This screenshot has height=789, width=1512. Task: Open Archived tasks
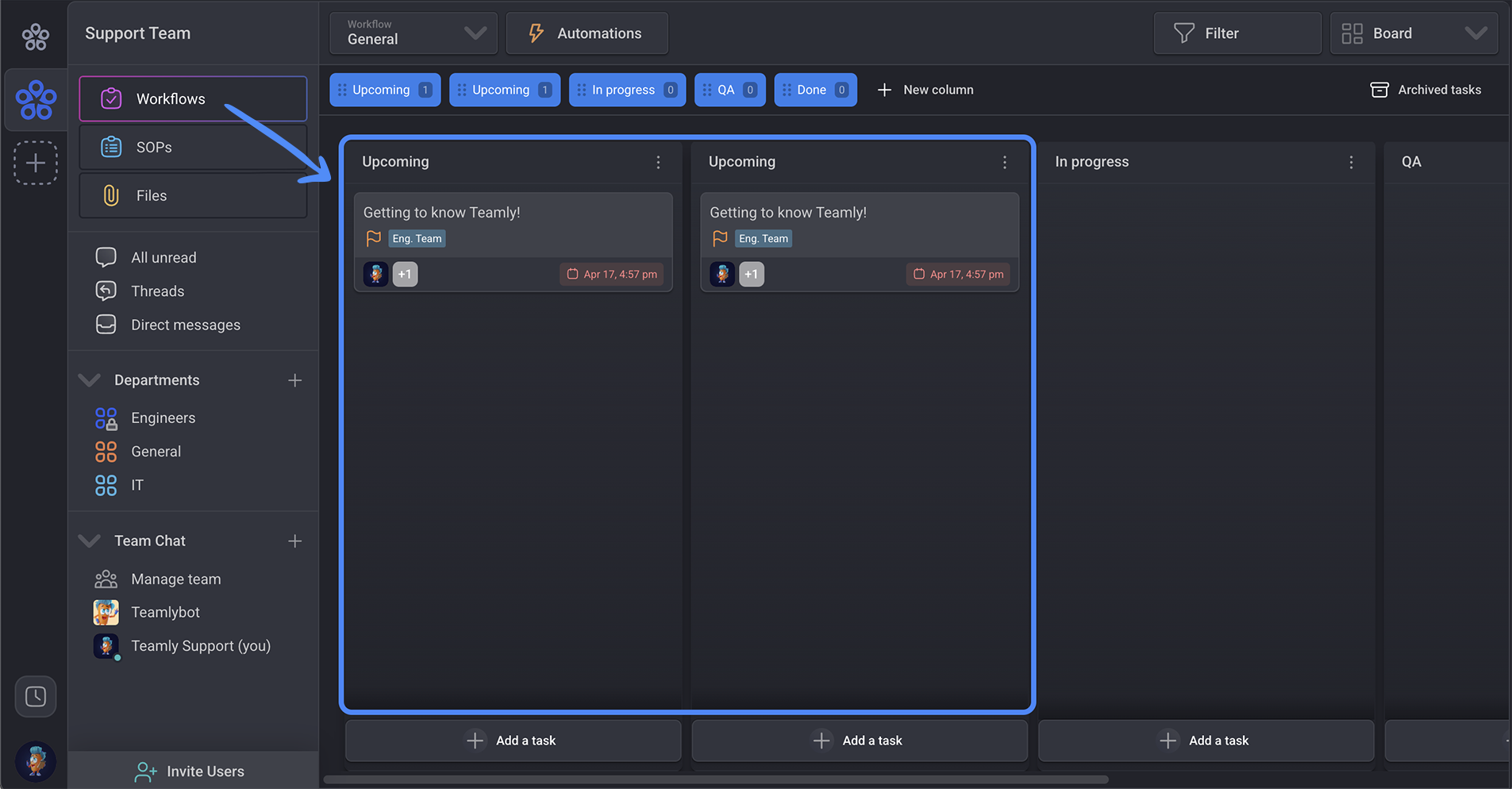[x=1425, y=90]
